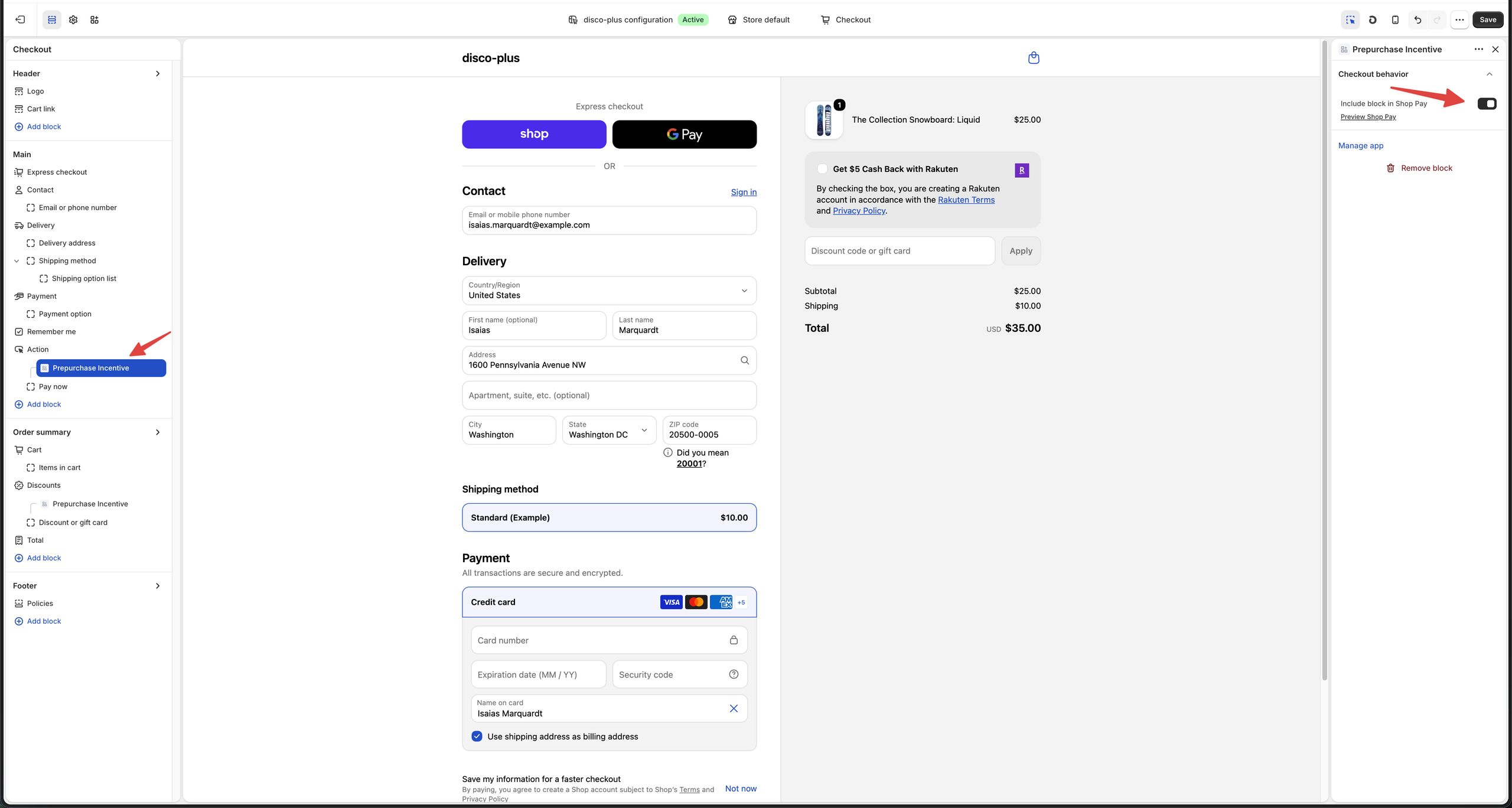Click the Apply discount button
The height and width of the screenshot is (808, 1512).
pos(1021,251)
